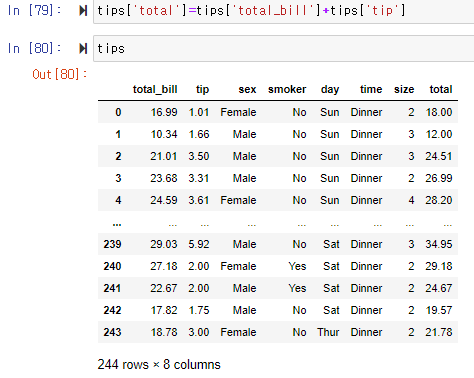Select total_bill value 22.67

pos(164,288)
